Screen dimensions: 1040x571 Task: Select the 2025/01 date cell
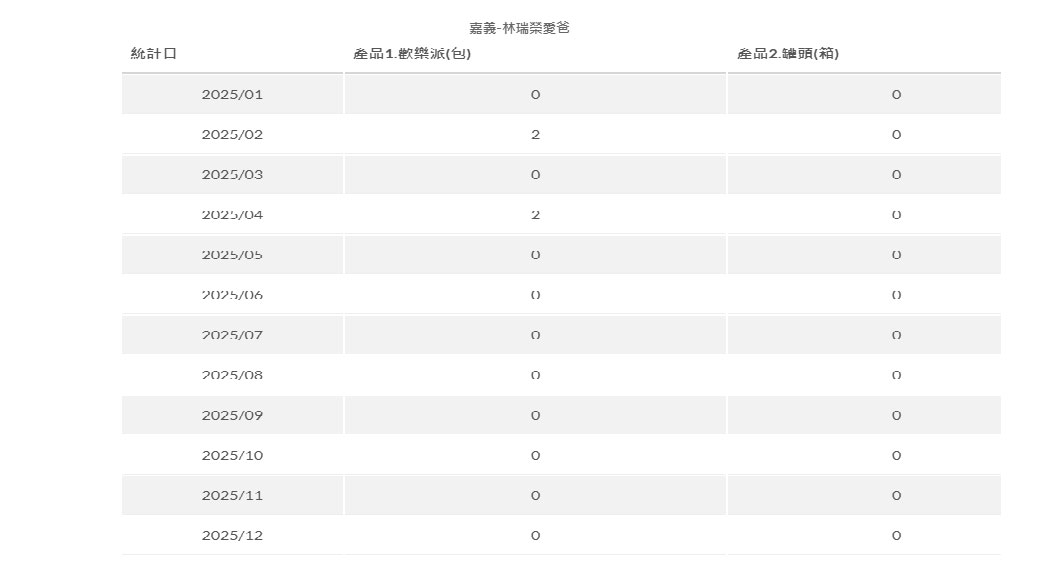click(232, 95)
